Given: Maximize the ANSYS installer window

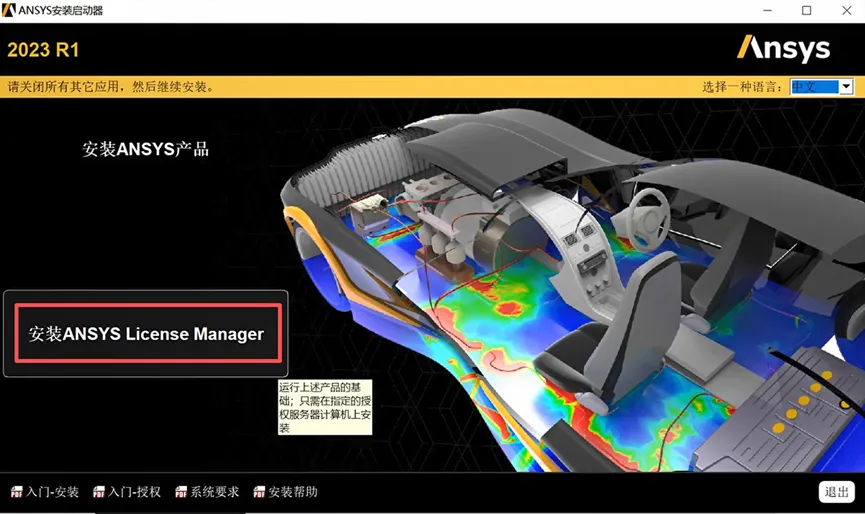Looking at the screenshot, I should click(807, 10).
